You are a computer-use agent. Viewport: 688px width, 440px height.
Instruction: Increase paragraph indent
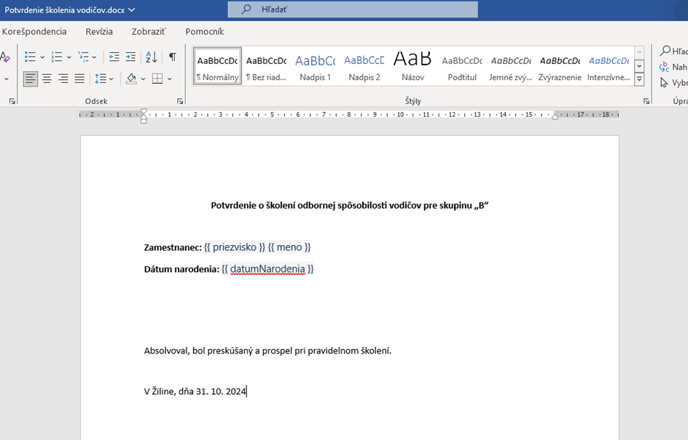point(131,57)
